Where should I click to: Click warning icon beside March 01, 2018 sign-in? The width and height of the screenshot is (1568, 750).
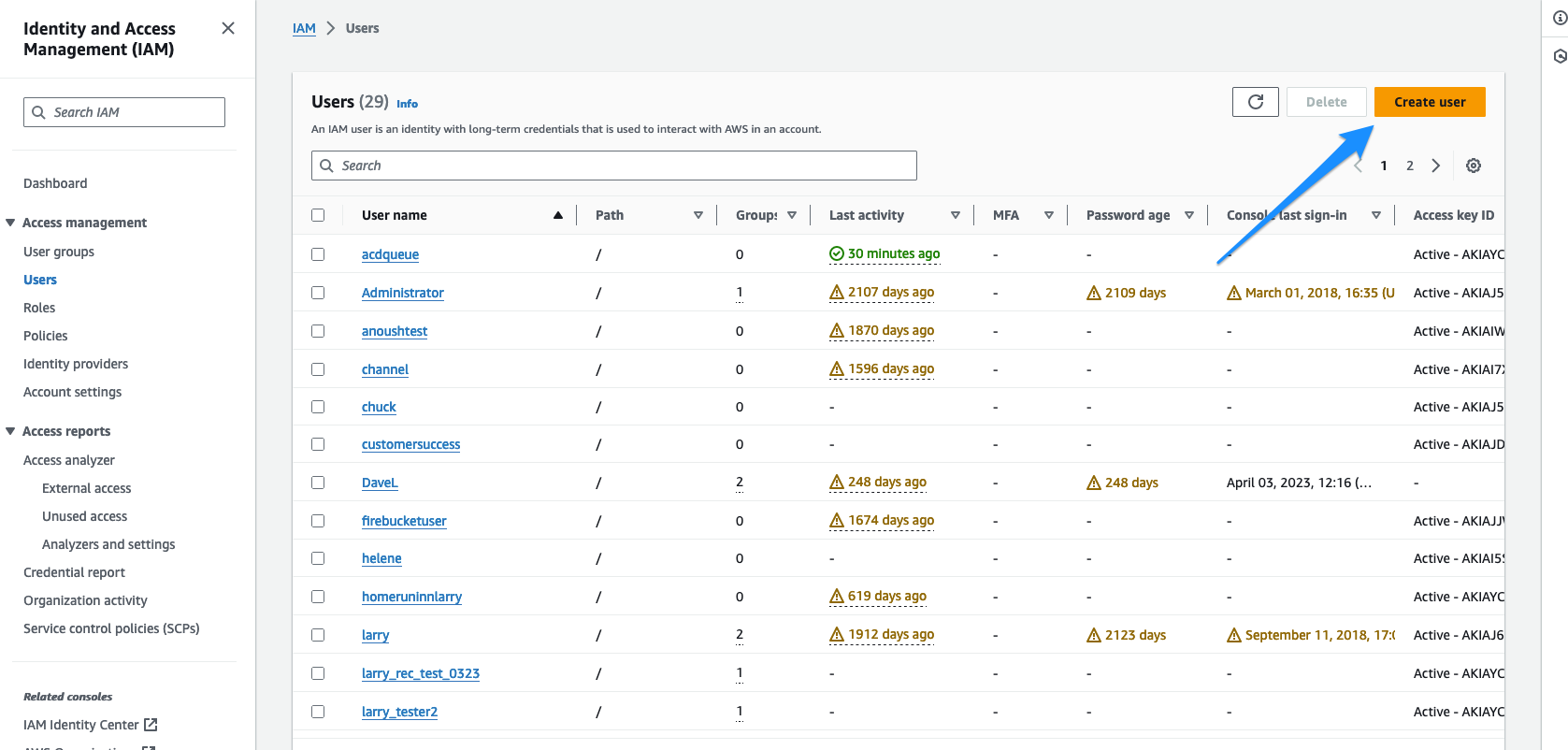(1234, 293)
